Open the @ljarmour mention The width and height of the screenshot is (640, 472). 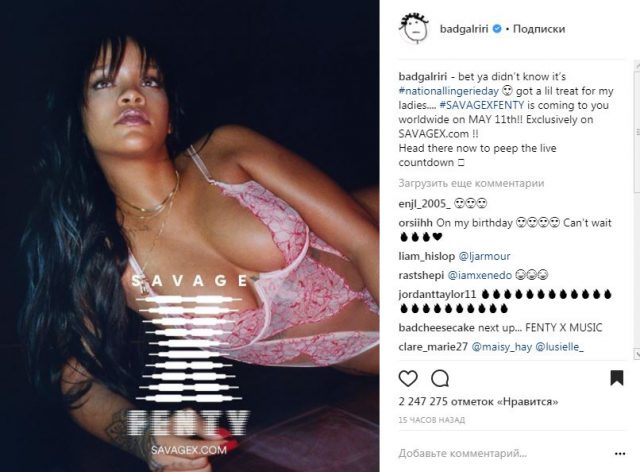pyautogui.click(x=484, y=256)
